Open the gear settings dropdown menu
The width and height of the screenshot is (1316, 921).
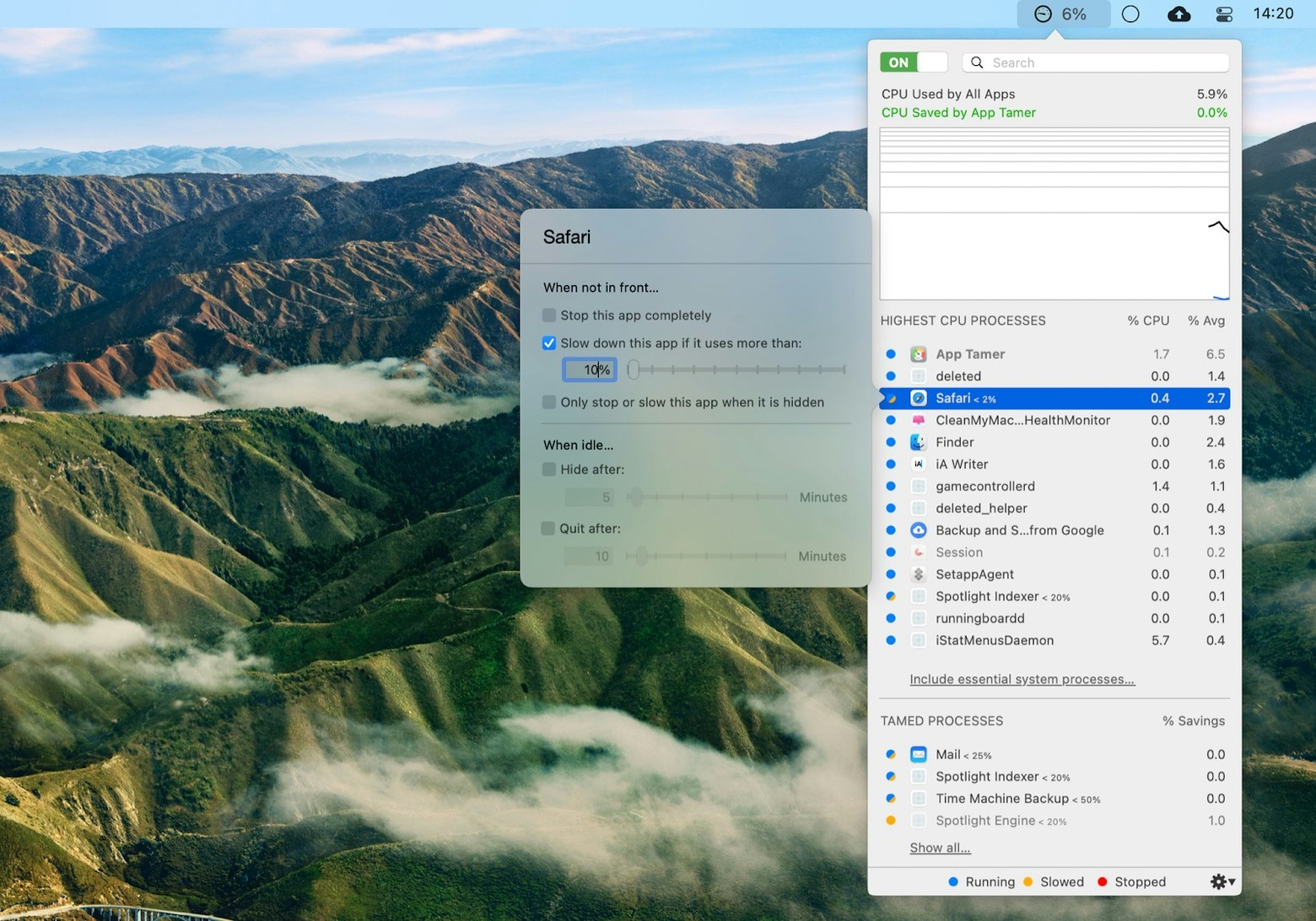click(1222, 881)
